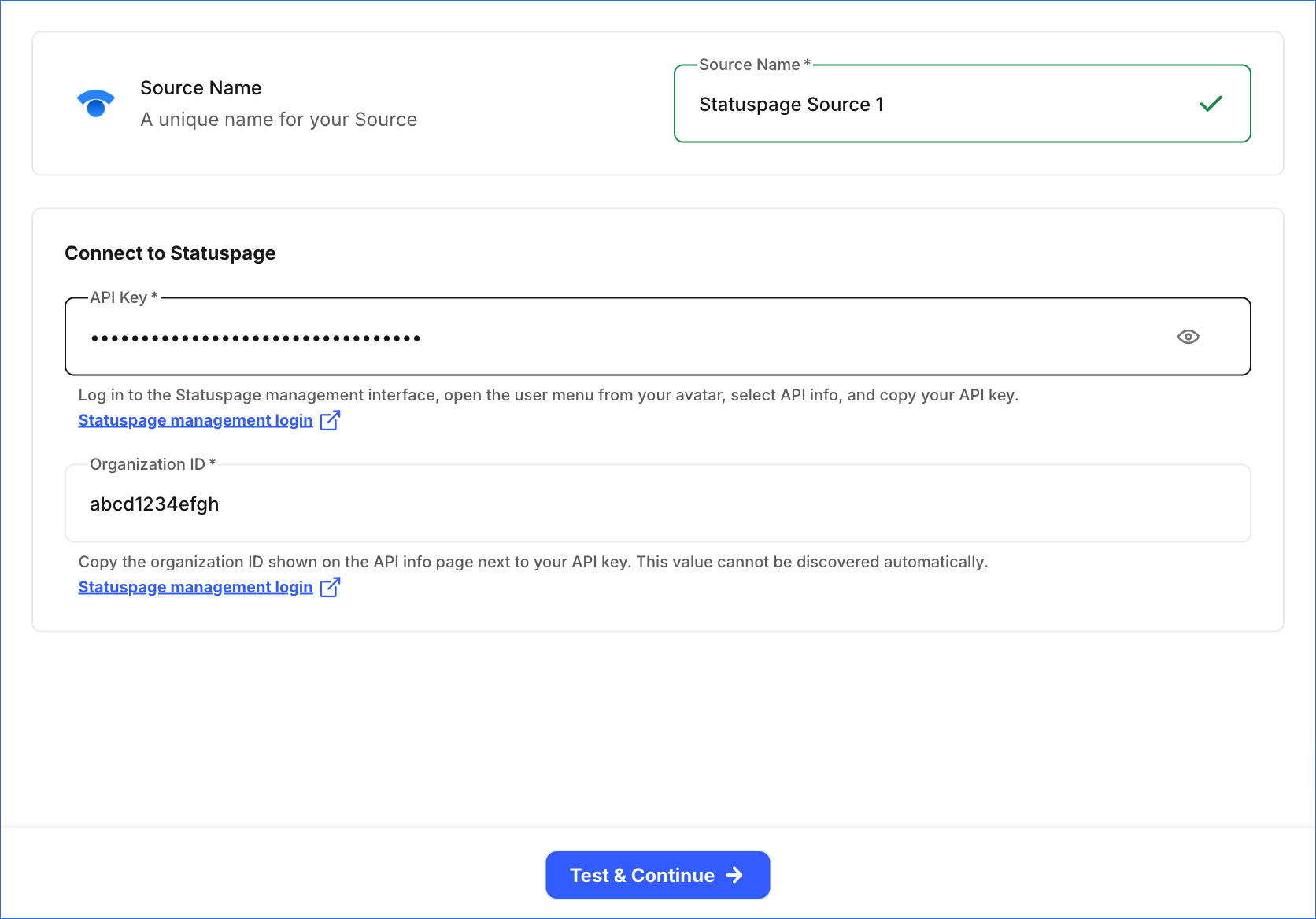Viewport: 1316px width, 919px height.
Task: Click the Source Name title on the left
Action: pos(201,88)
